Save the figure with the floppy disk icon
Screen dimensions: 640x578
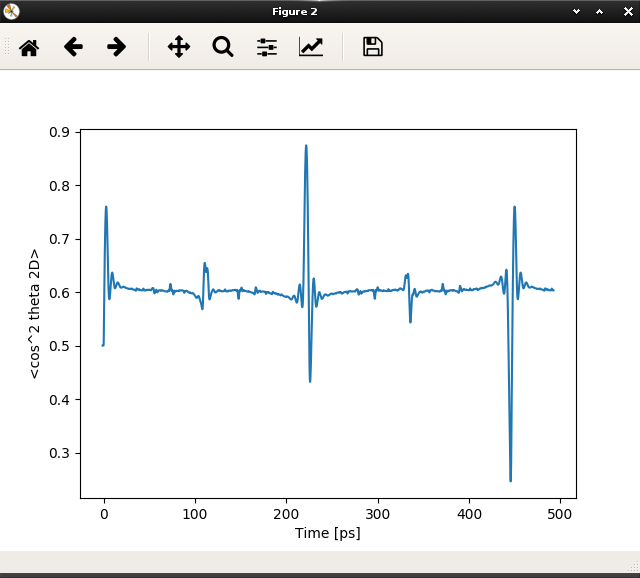(x=373, y=47)
